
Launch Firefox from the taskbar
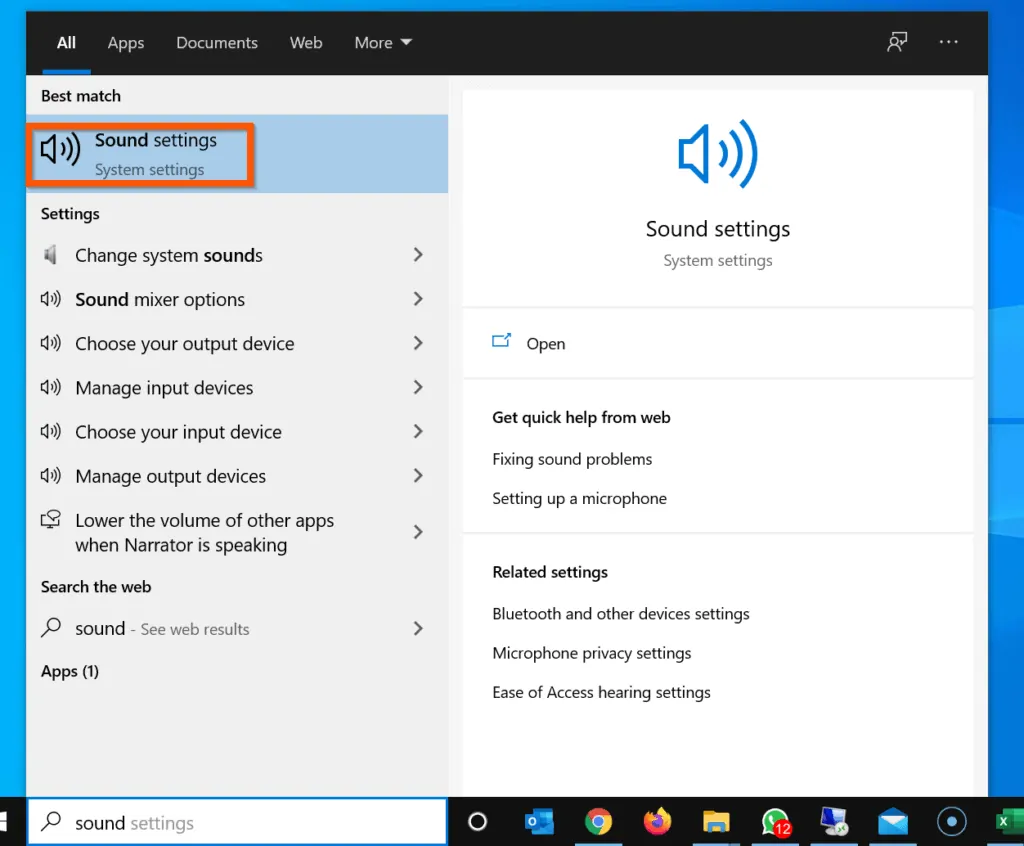click(x=657, y=822)
